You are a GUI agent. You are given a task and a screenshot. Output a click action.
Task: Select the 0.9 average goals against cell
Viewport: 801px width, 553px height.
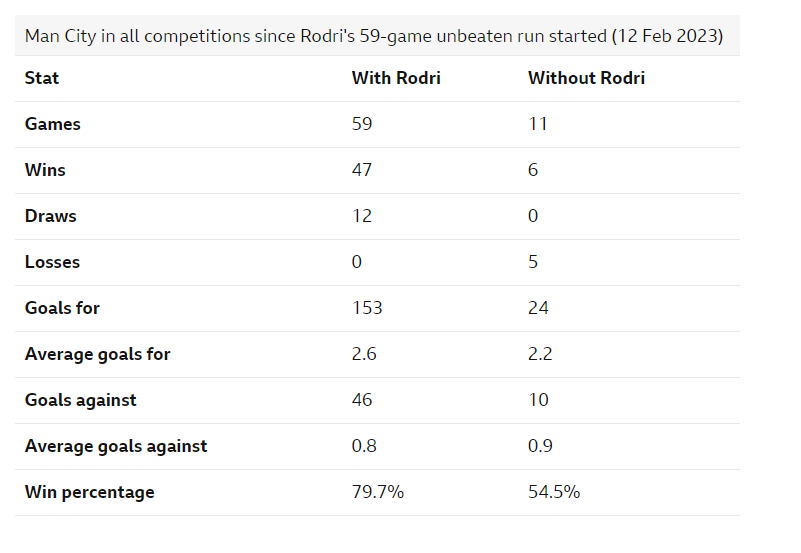pos(540,446)
